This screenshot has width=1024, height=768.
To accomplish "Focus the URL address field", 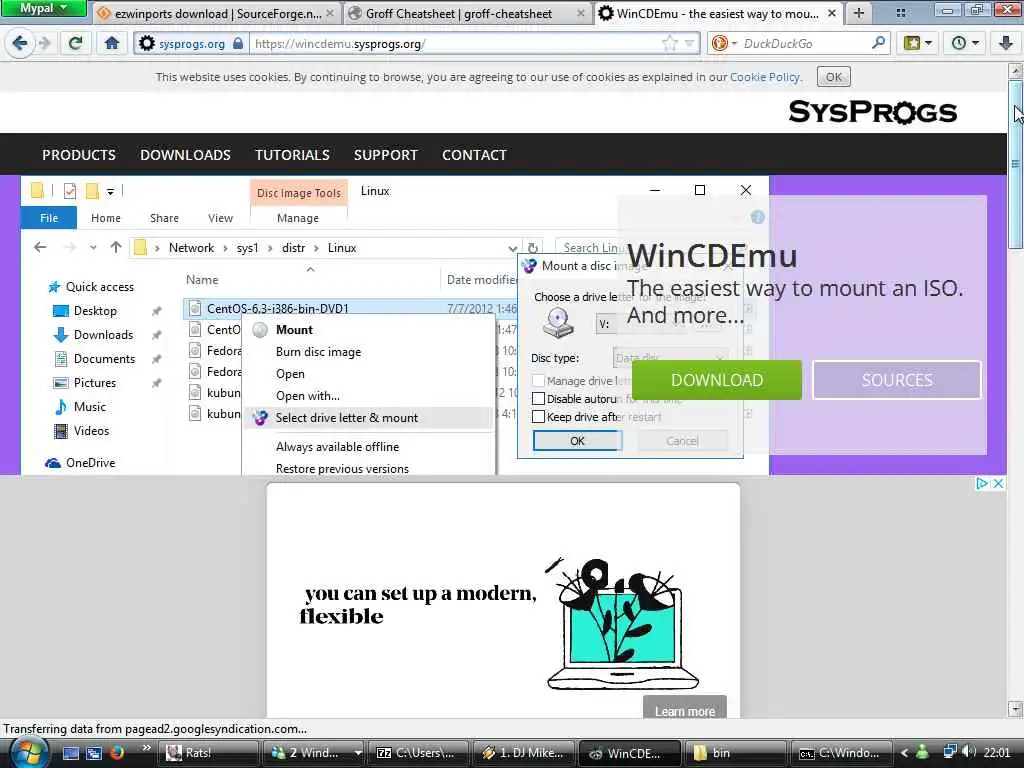I will click(x=454, y=44).
